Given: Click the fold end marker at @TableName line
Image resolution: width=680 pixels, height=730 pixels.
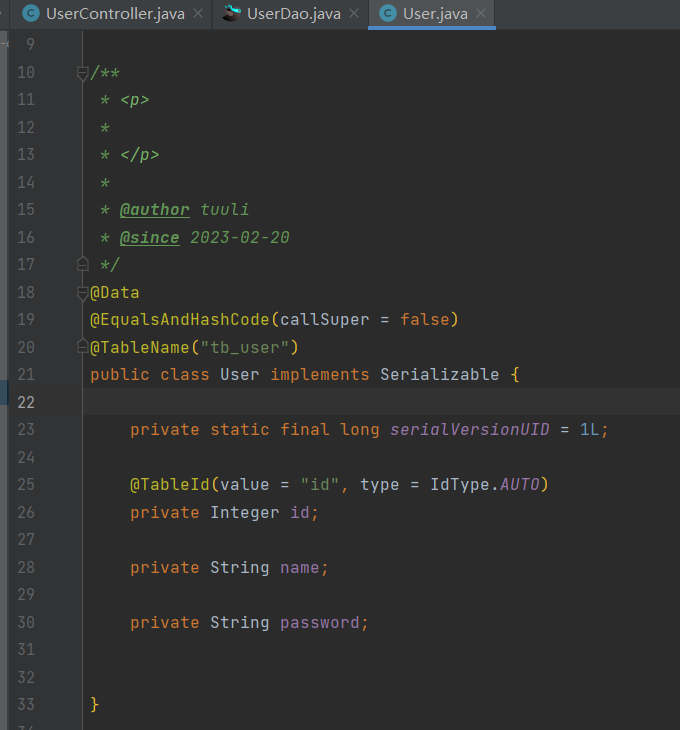Looking at the screenshot, I should point(82,347).
